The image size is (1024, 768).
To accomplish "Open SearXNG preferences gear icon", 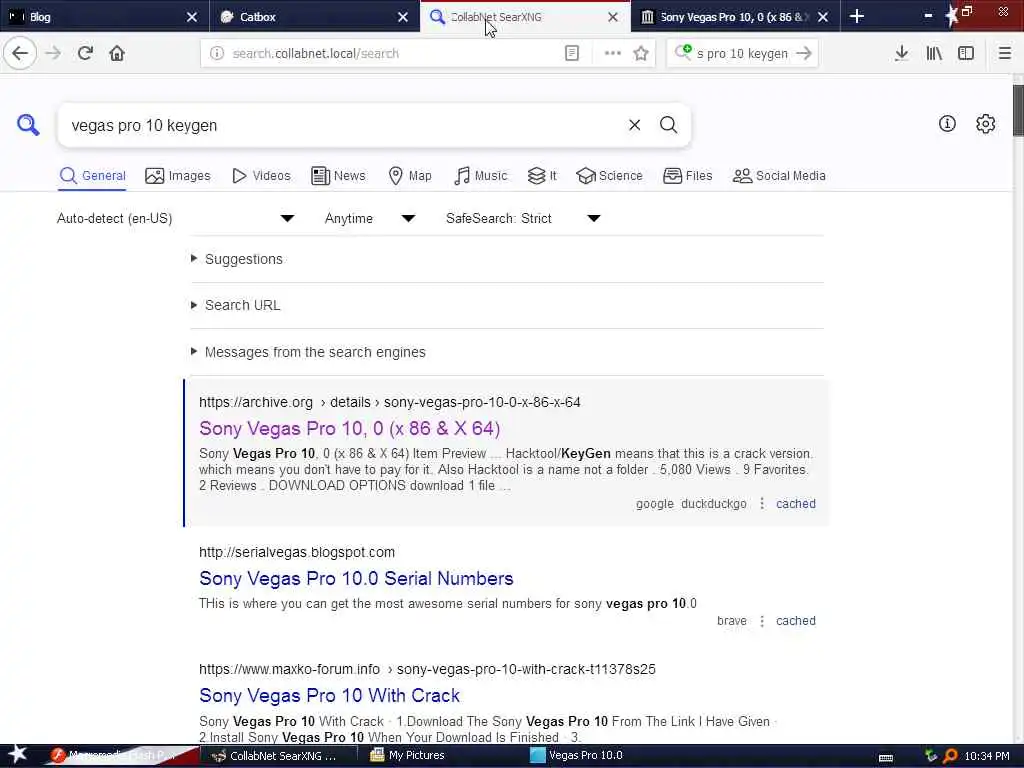I will coord(985,123).
